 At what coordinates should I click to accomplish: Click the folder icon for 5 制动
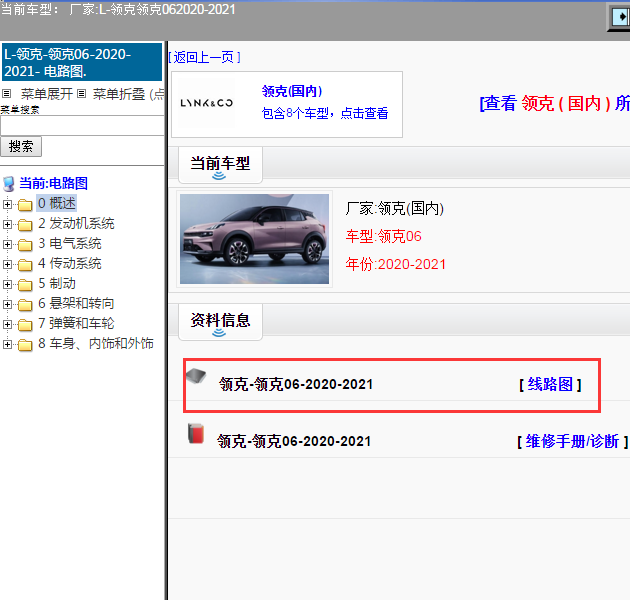[x=25, y=285]
